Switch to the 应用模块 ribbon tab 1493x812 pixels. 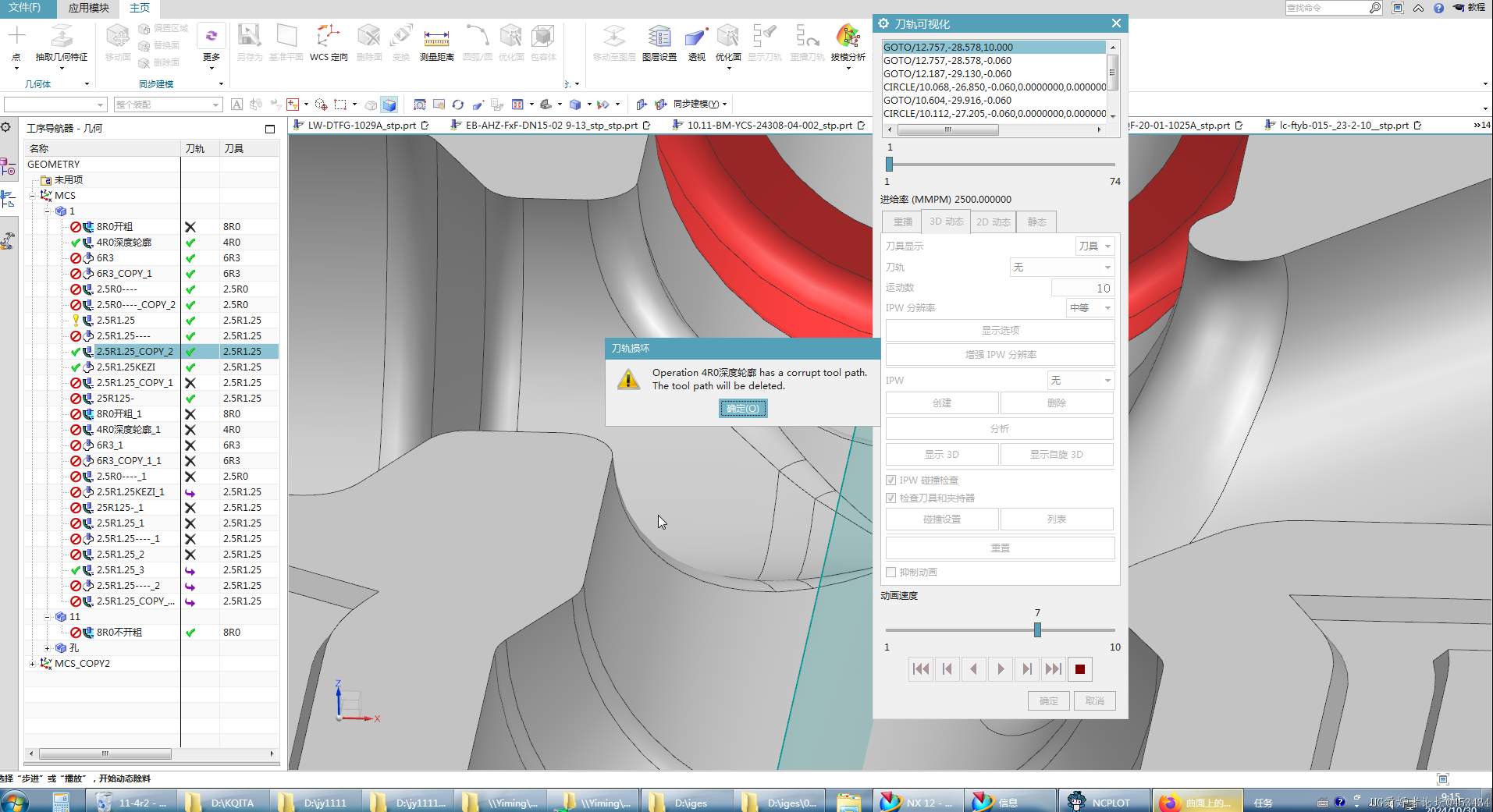click(89, 8)
